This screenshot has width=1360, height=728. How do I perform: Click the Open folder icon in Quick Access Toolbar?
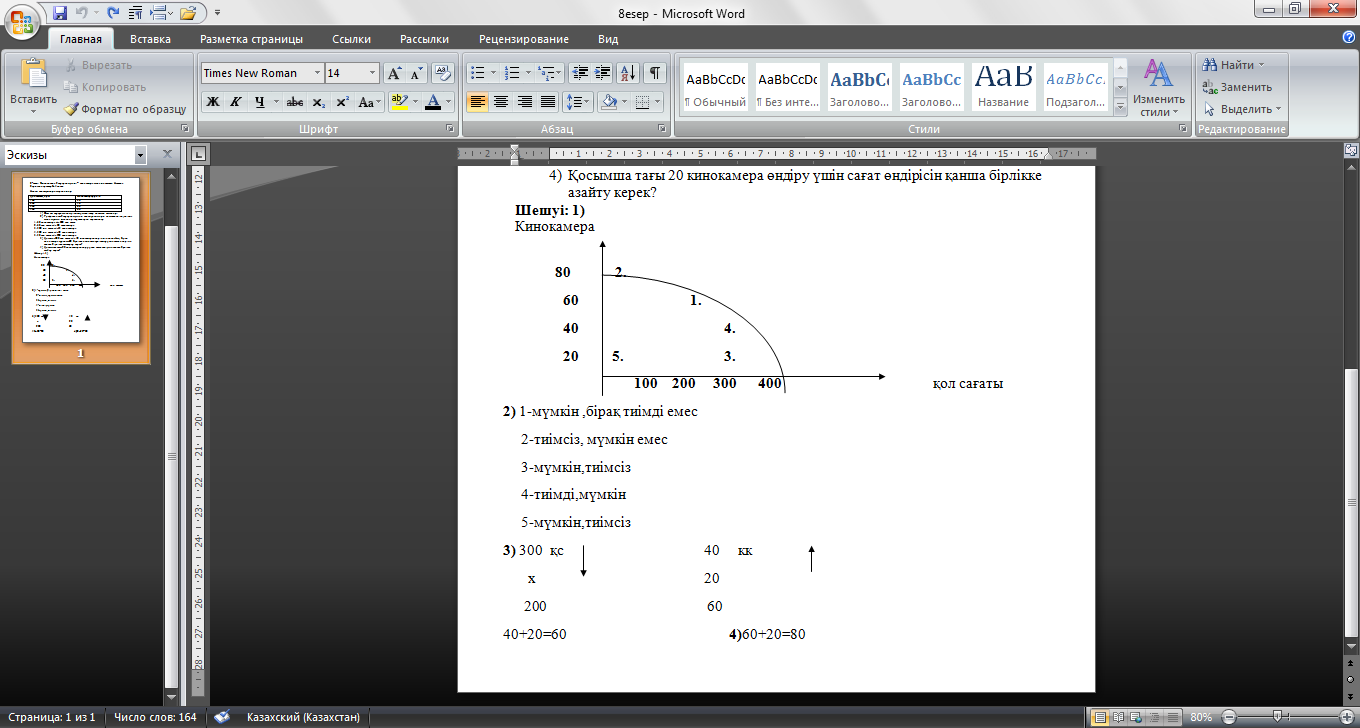pos(187,14)
